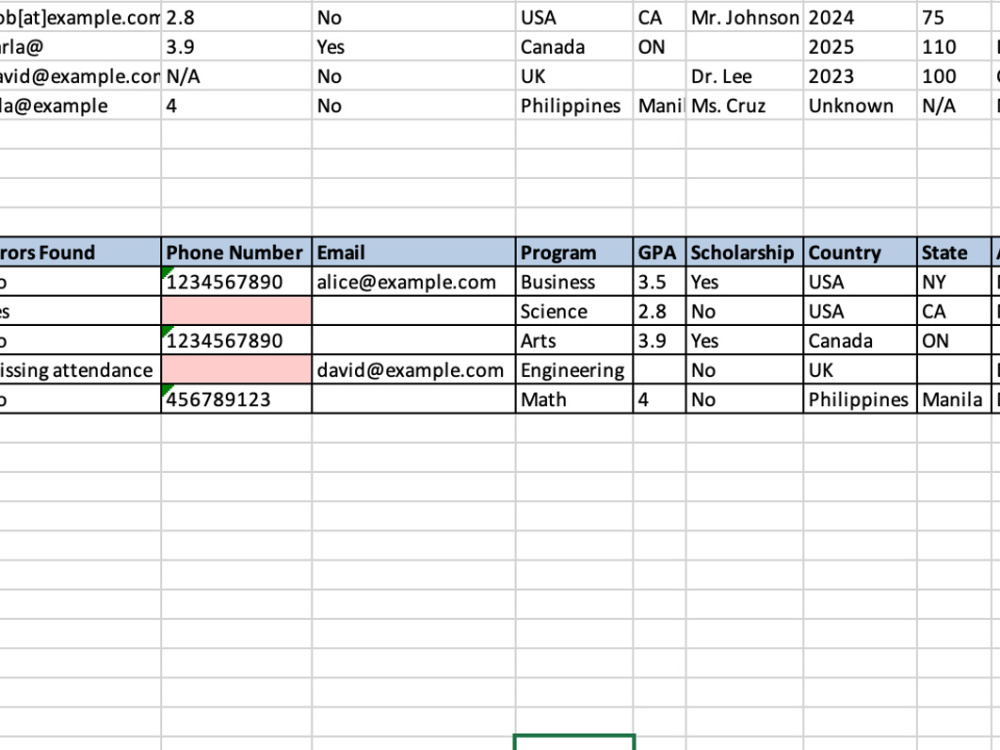Screen dimensions: 1000x750
Task: Select the 'ob[at]example.com' email cell
Action: pyautogui.click(x=80, y=17)
